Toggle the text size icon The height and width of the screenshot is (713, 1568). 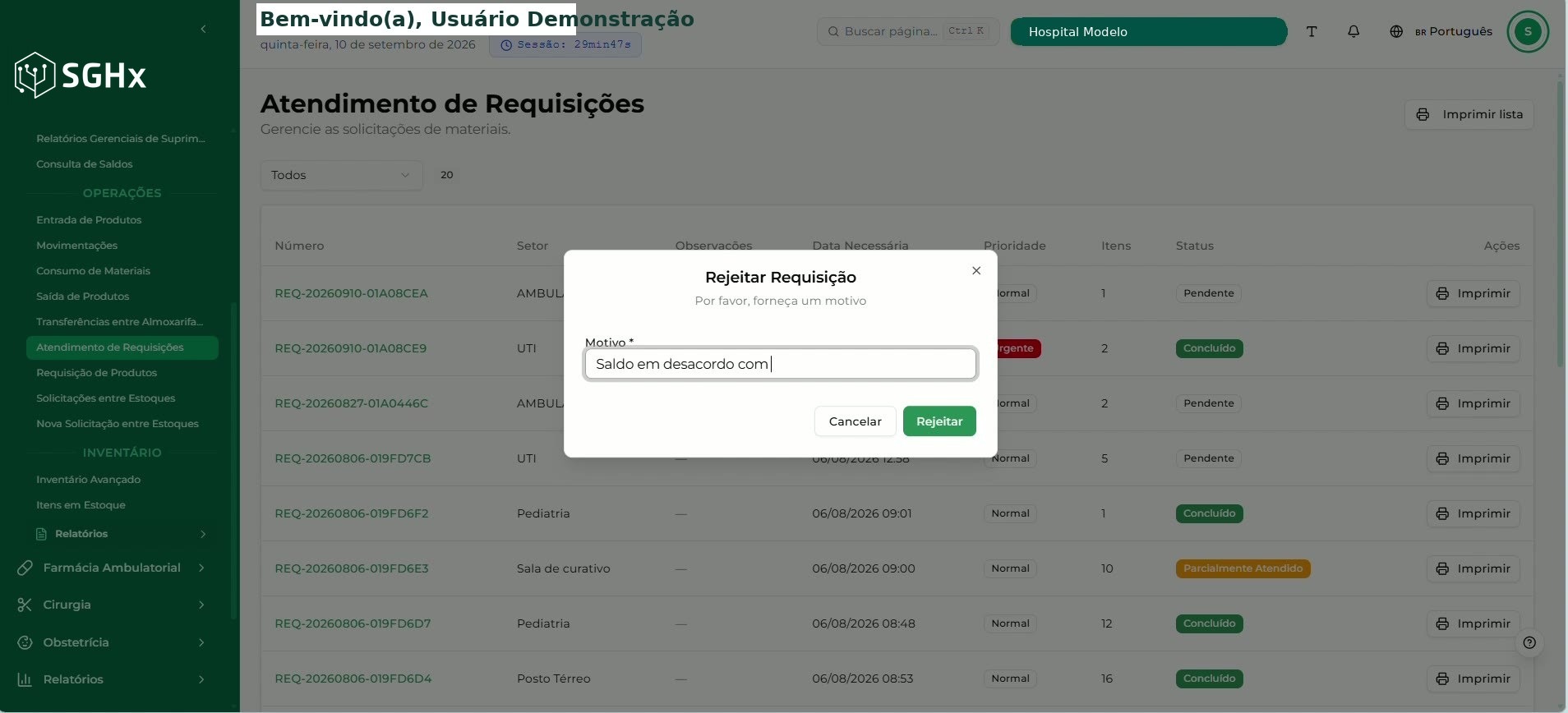(x=1312, y=31)
